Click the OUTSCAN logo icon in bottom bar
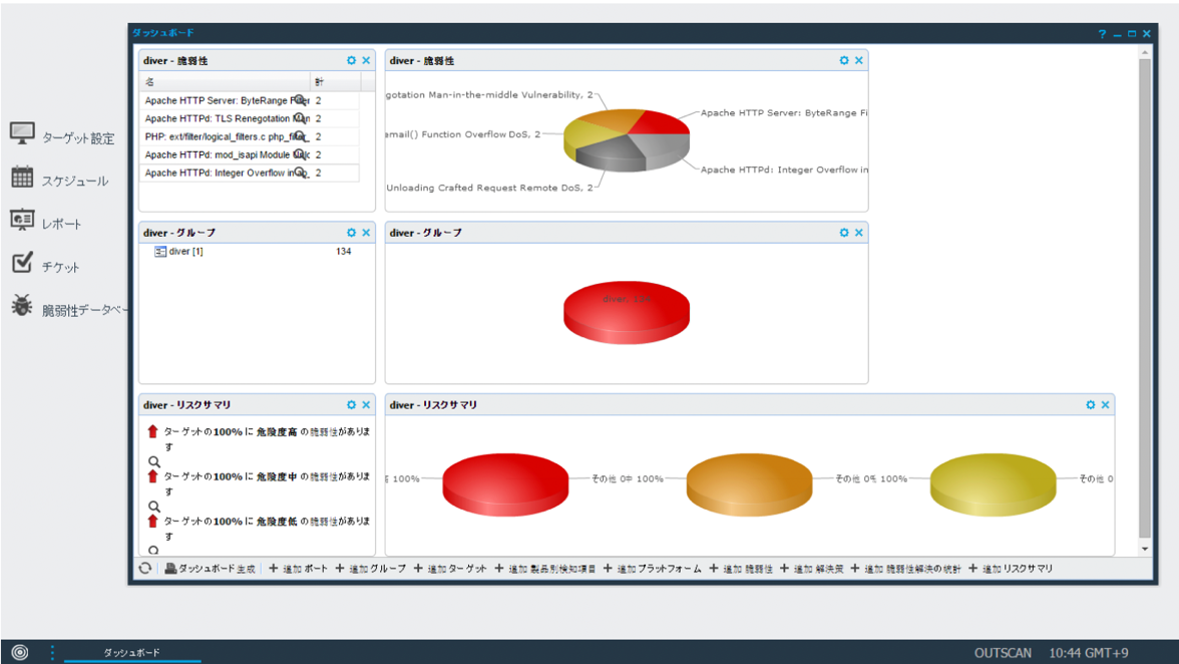The height and width of the screenshot is (664, 1179). click(x=20, y=652)
